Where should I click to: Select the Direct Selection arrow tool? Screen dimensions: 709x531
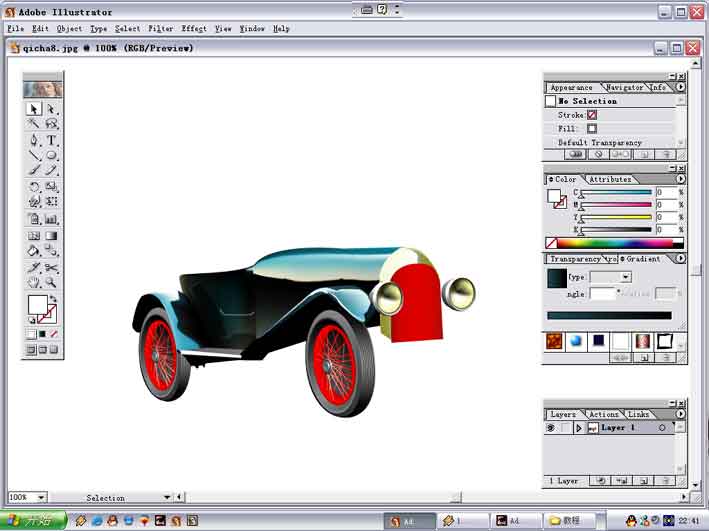click(x=52, y=109)
